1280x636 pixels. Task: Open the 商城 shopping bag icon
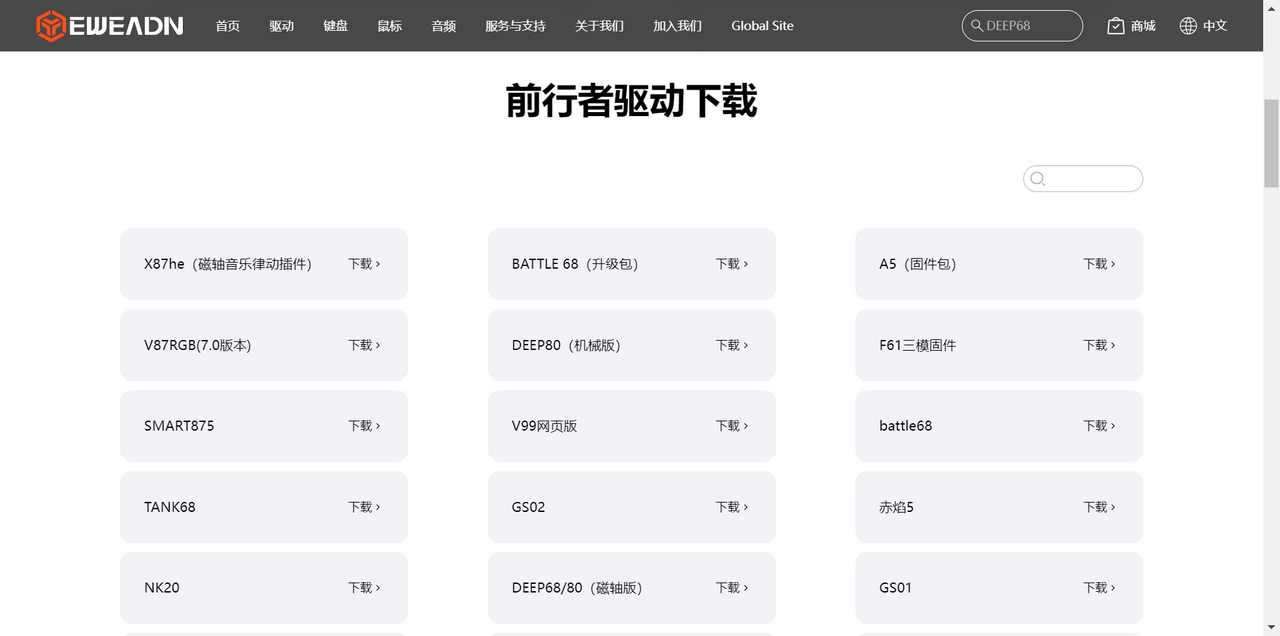(x=1116, y=25)
